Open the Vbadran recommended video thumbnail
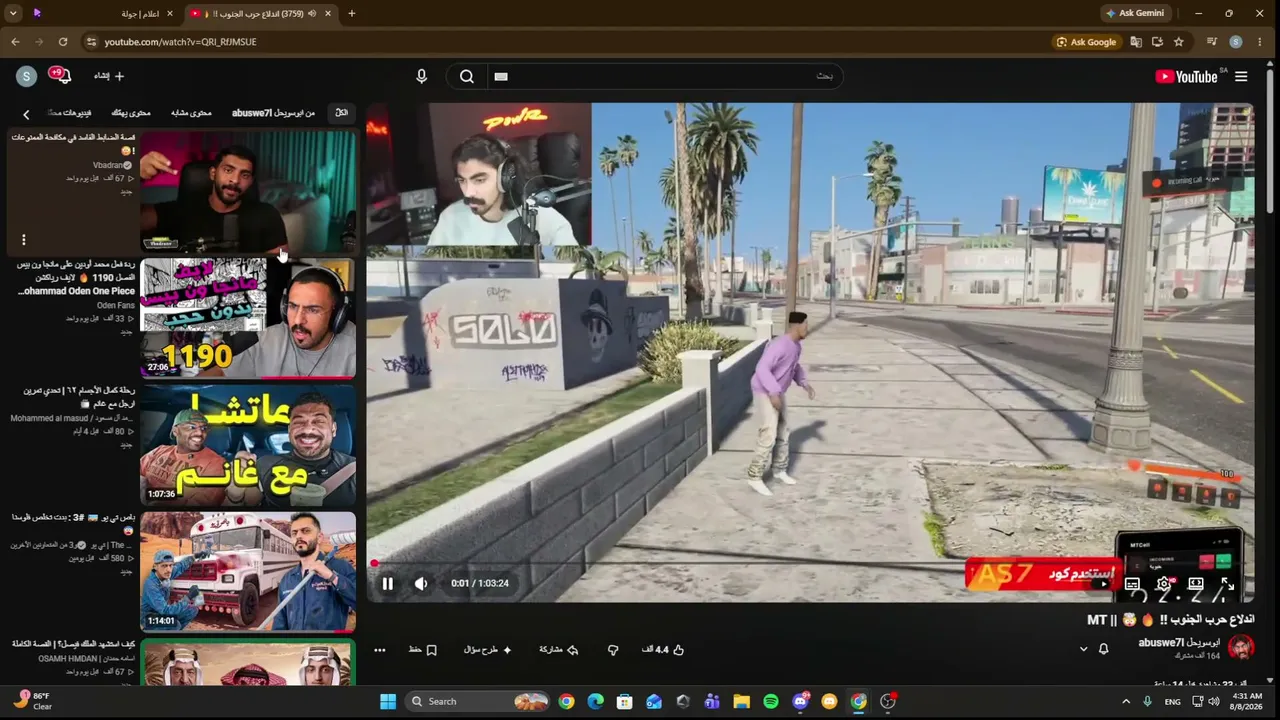Screen dimensions: 1280x720 pos(248,190)
